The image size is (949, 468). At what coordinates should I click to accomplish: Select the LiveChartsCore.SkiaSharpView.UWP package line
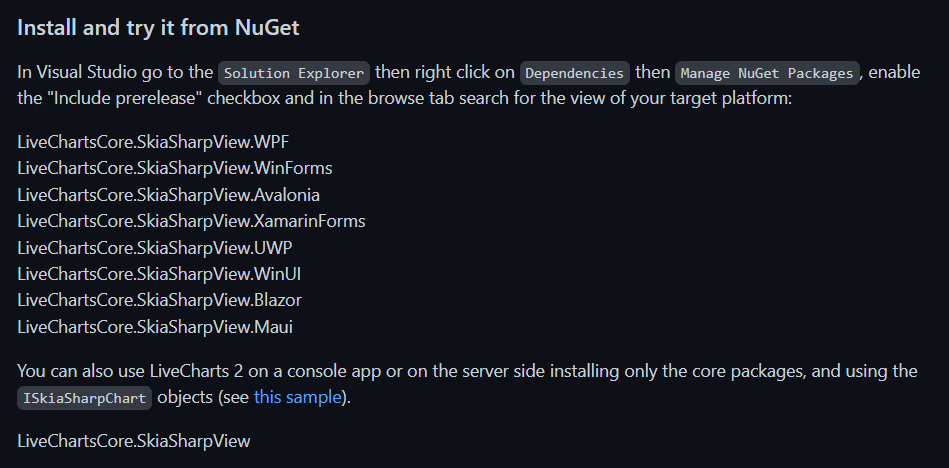155,248
